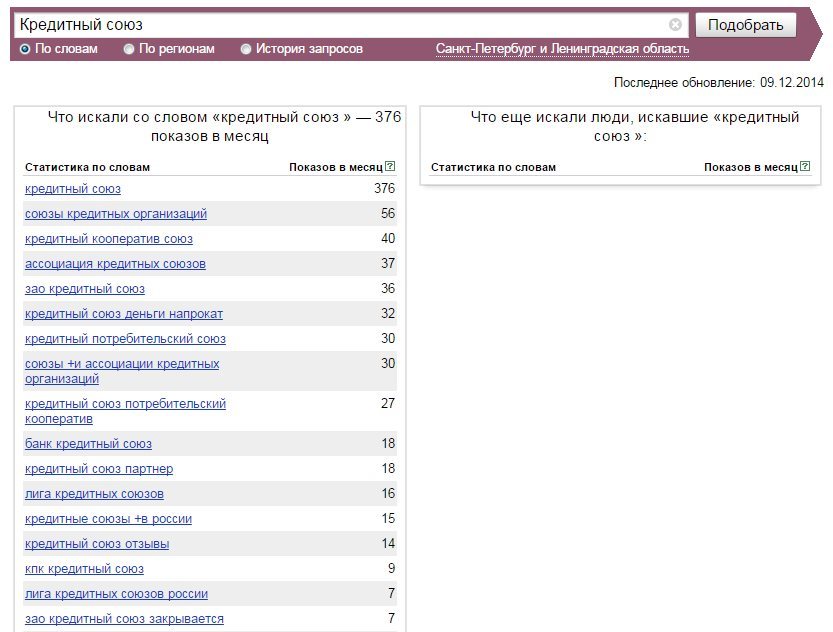Open the 'кредитный союз потребительский кооператив' link
The height and width of the screenshot is (632, 833).
125,411
